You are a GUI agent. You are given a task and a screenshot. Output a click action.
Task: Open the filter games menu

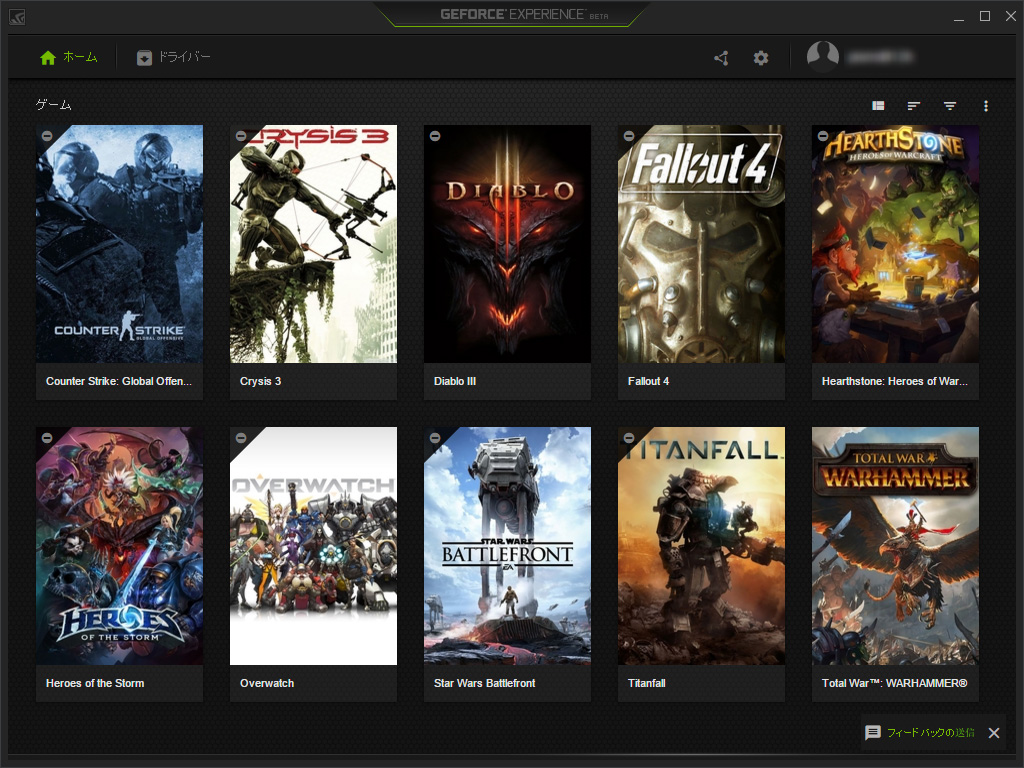coord(950,106)
